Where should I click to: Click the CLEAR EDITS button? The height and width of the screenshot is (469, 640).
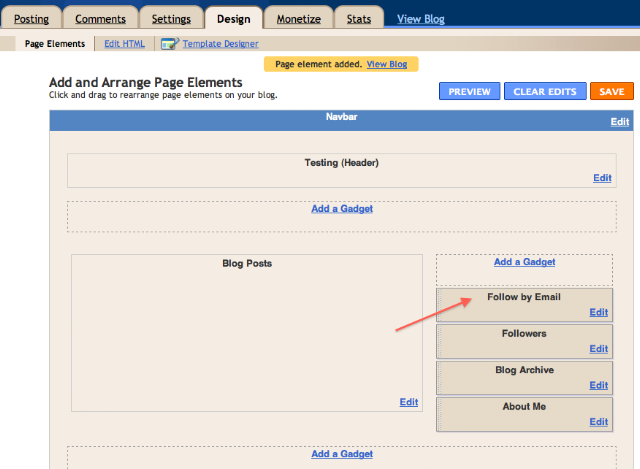tap(545, 91)
